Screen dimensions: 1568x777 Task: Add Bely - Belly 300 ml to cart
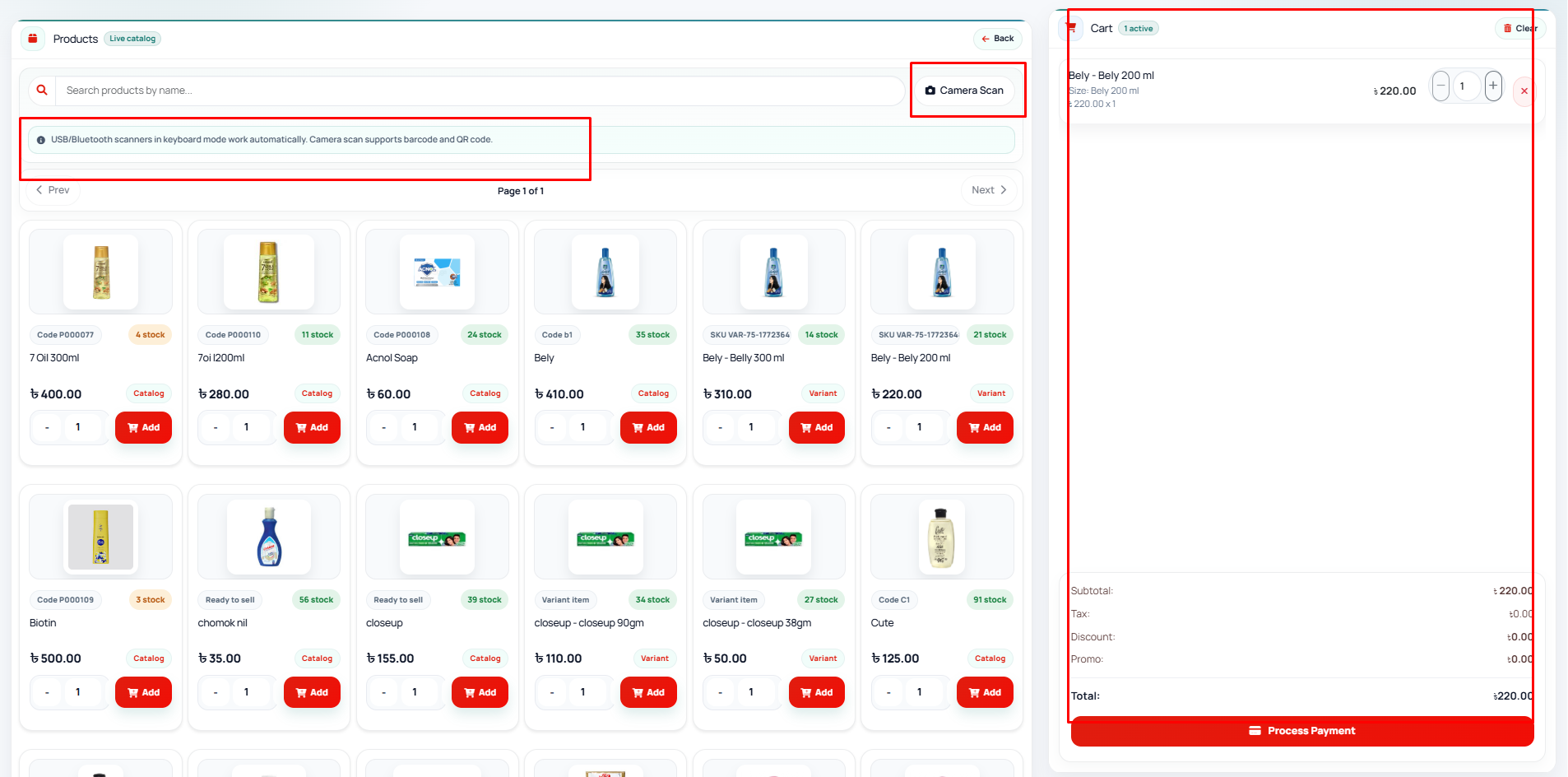(x=817, y=428)
